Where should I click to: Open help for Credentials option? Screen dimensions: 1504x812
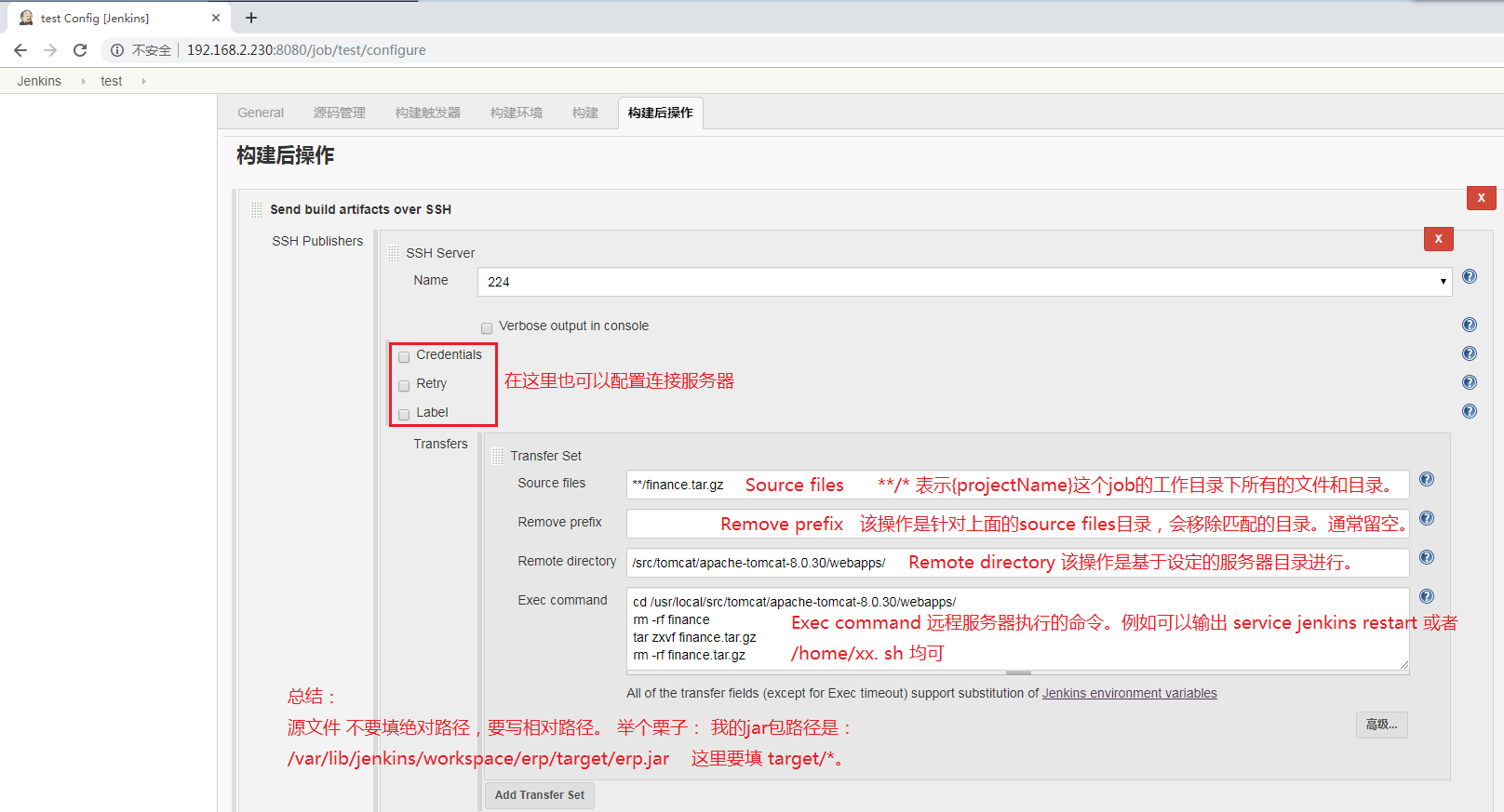pos(1470,353)
